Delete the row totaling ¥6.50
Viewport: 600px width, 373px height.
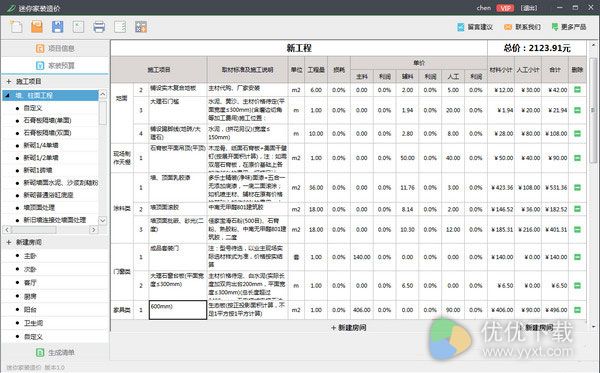point(577,285)
